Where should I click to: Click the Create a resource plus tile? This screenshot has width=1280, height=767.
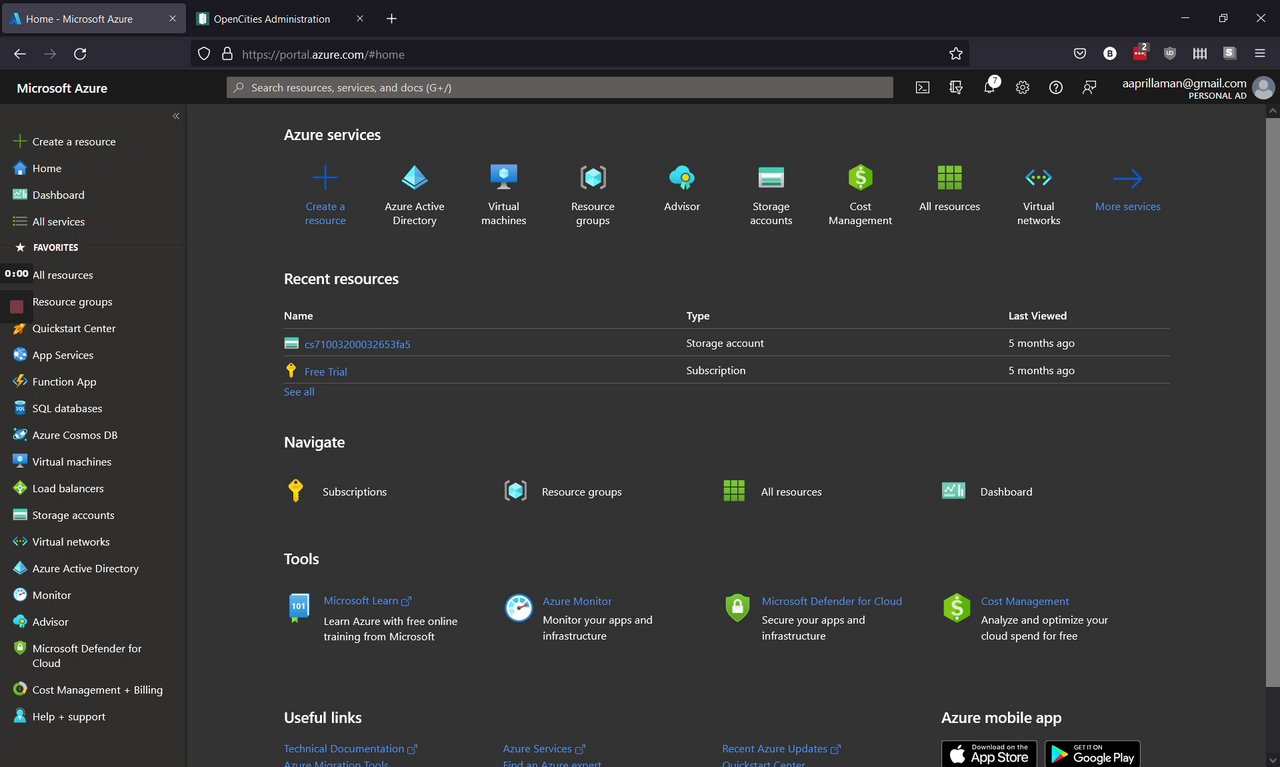click(x=325, y=195)
